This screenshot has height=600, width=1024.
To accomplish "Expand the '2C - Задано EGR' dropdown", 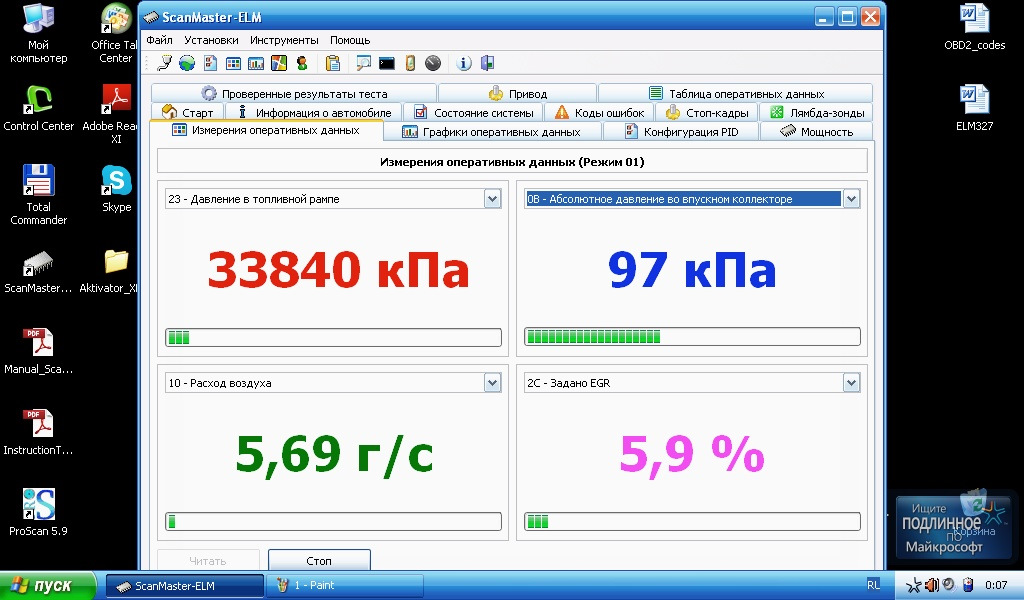I will tap(851, 383).
